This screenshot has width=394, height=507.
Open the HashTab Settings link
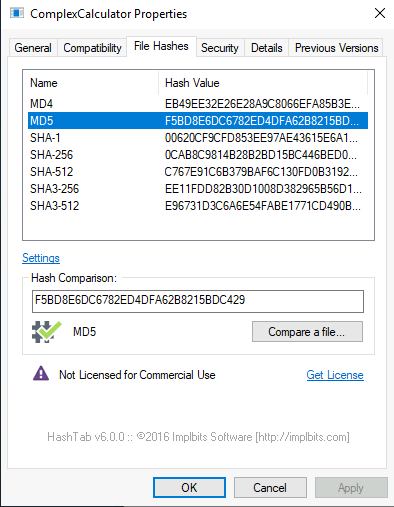[41, 258]
